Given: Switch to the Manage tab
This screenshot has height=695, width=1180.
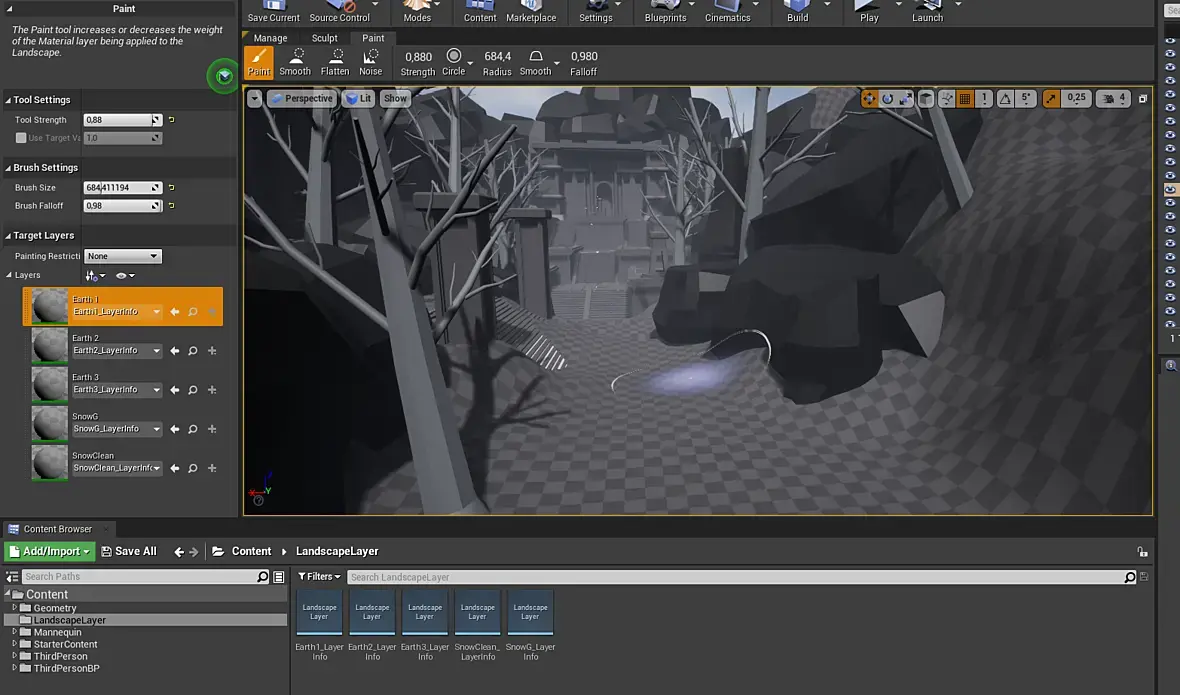Looking at the screenshot, I should 270,38.
